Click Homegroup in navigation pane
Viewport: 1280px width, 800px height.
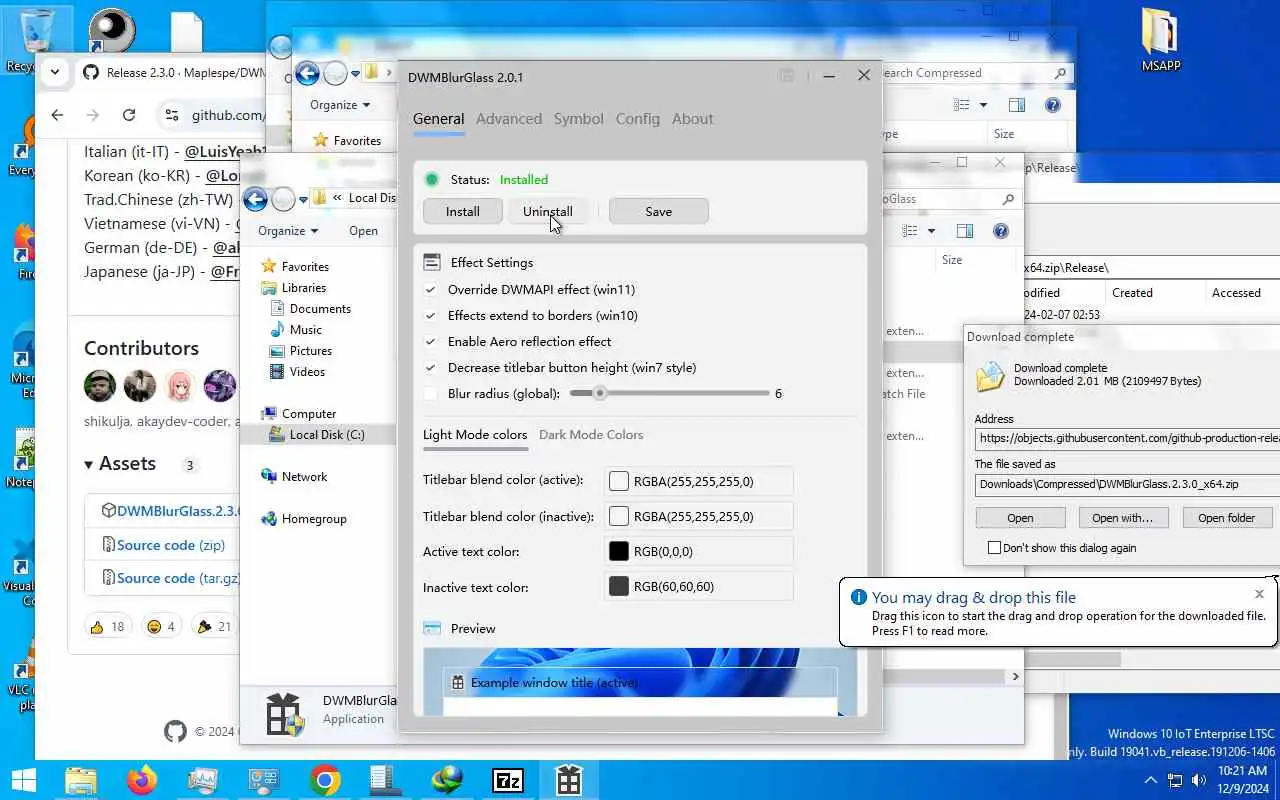point(314,519)
